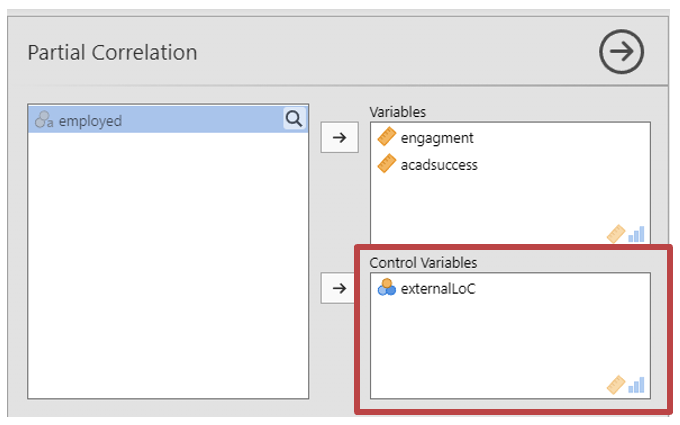Select acadsuccess in the Variables list
The image size is (680, 425).
[x=439, y=164]
